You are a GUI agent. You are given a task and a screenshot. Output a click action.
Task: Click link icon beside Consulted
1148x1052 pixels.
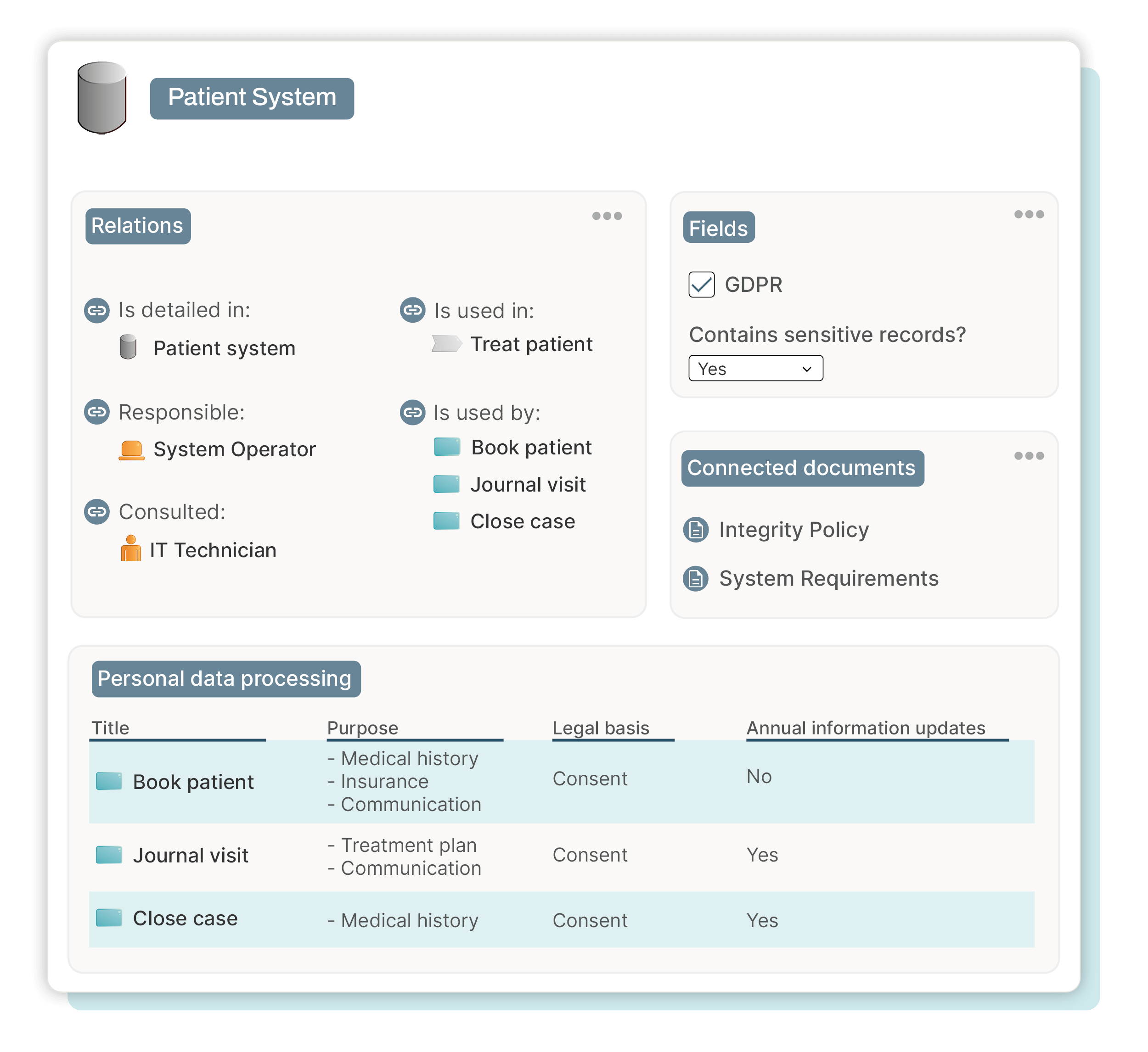pyautogui.click(x=97, y=512)
